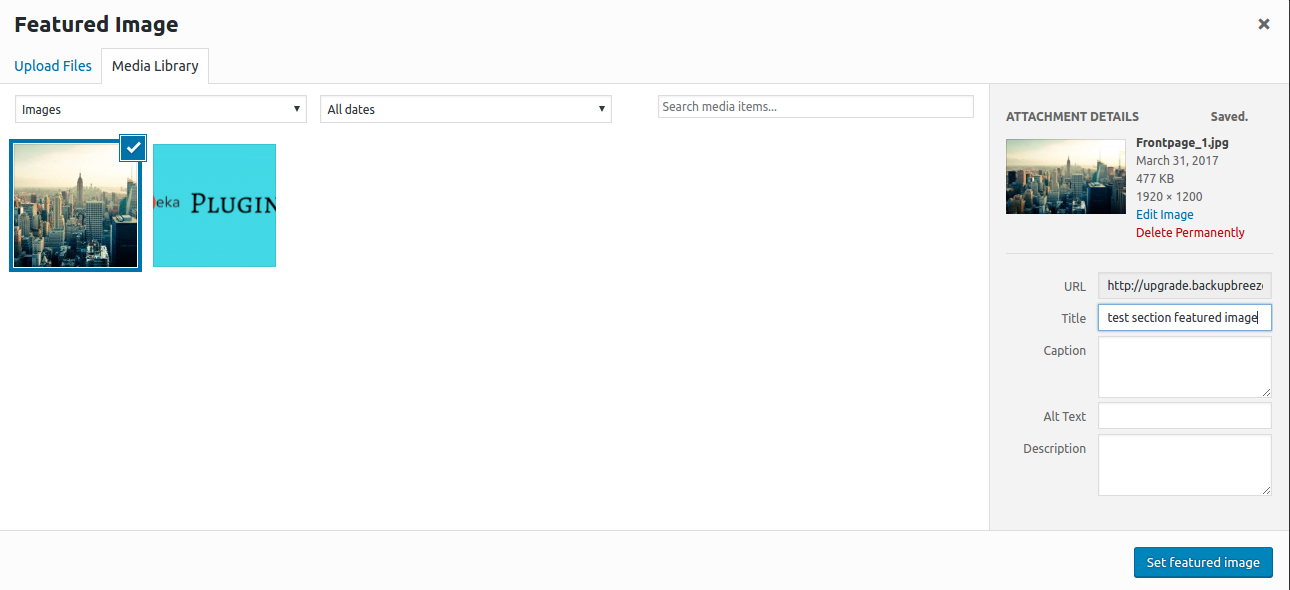Click inside the Caption text area
The height and width of the screenshot is (590, 1290).
1185,366
